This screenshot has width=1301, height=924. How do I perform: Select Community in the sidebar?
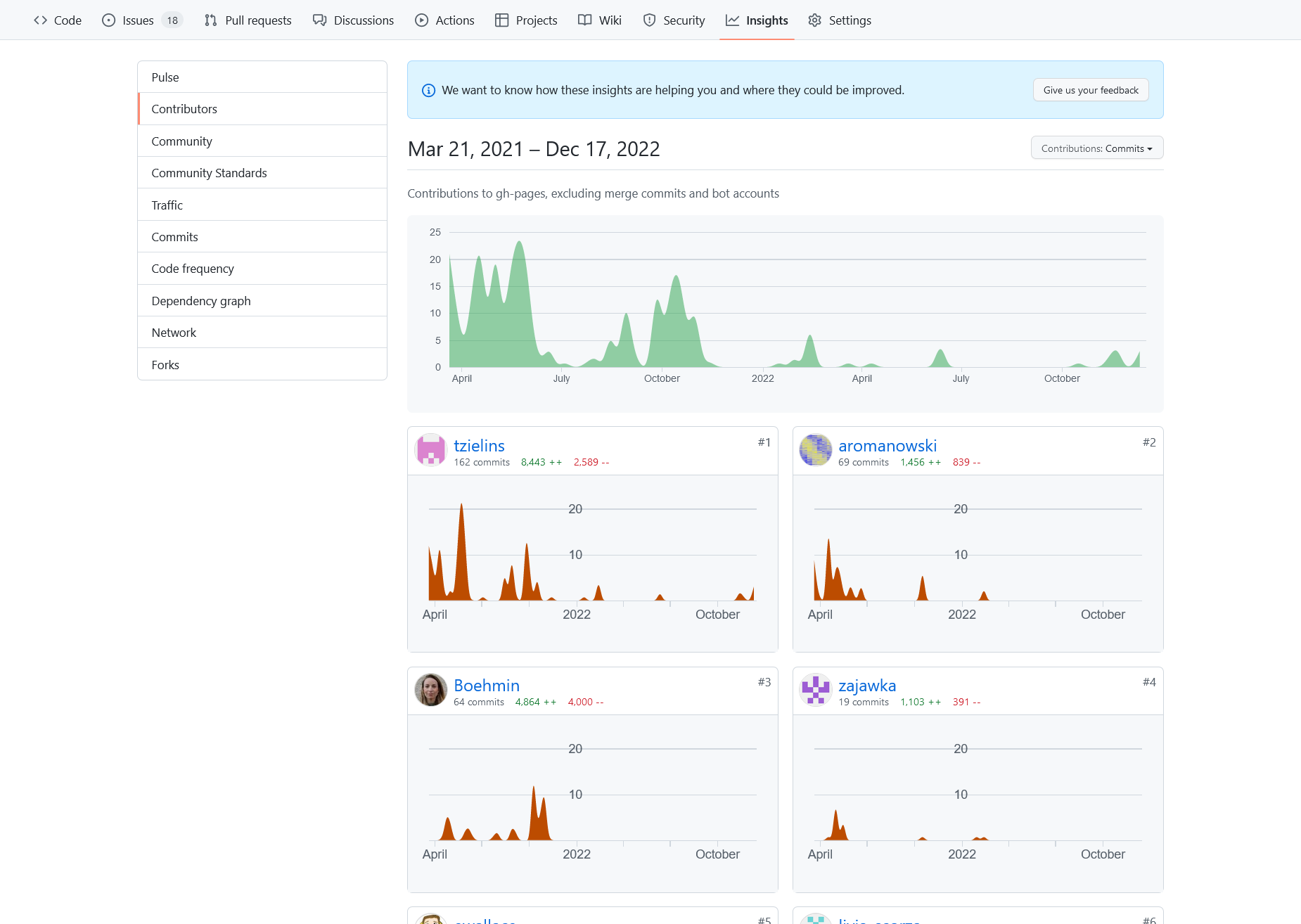click(262, 141)
